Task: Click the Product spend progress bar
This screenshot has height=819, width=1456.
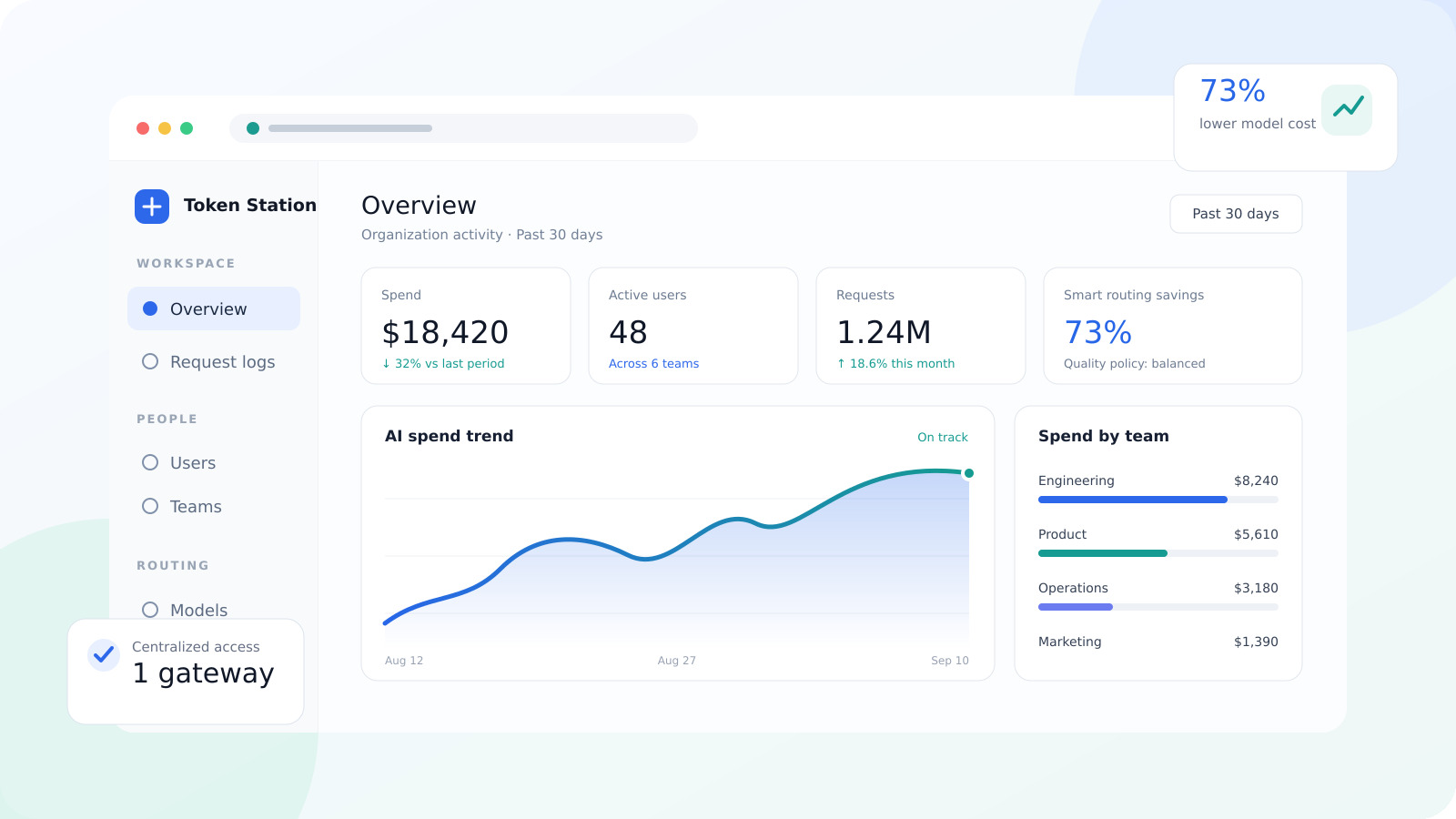Action: tap(1158, 553)
